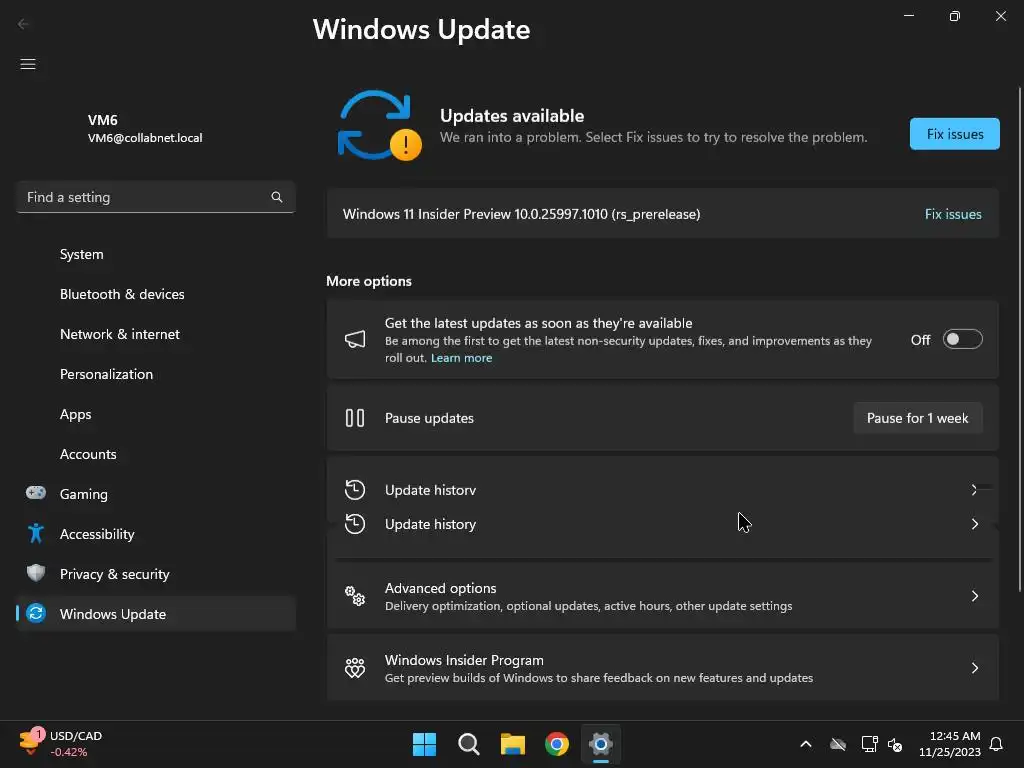Open the notification bell
The image size is (1024, 768).
pyautogui.click(x=997, y=744)
